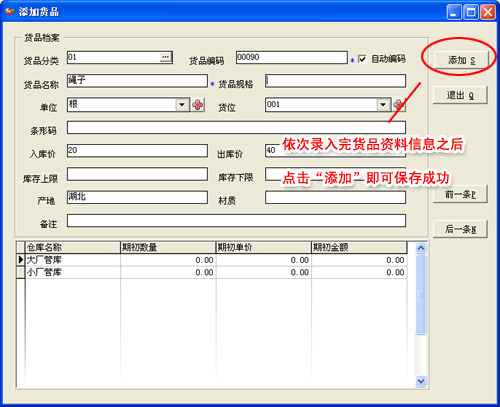
Task: Click the 退出 button
Action: click(x=460, y=95)
